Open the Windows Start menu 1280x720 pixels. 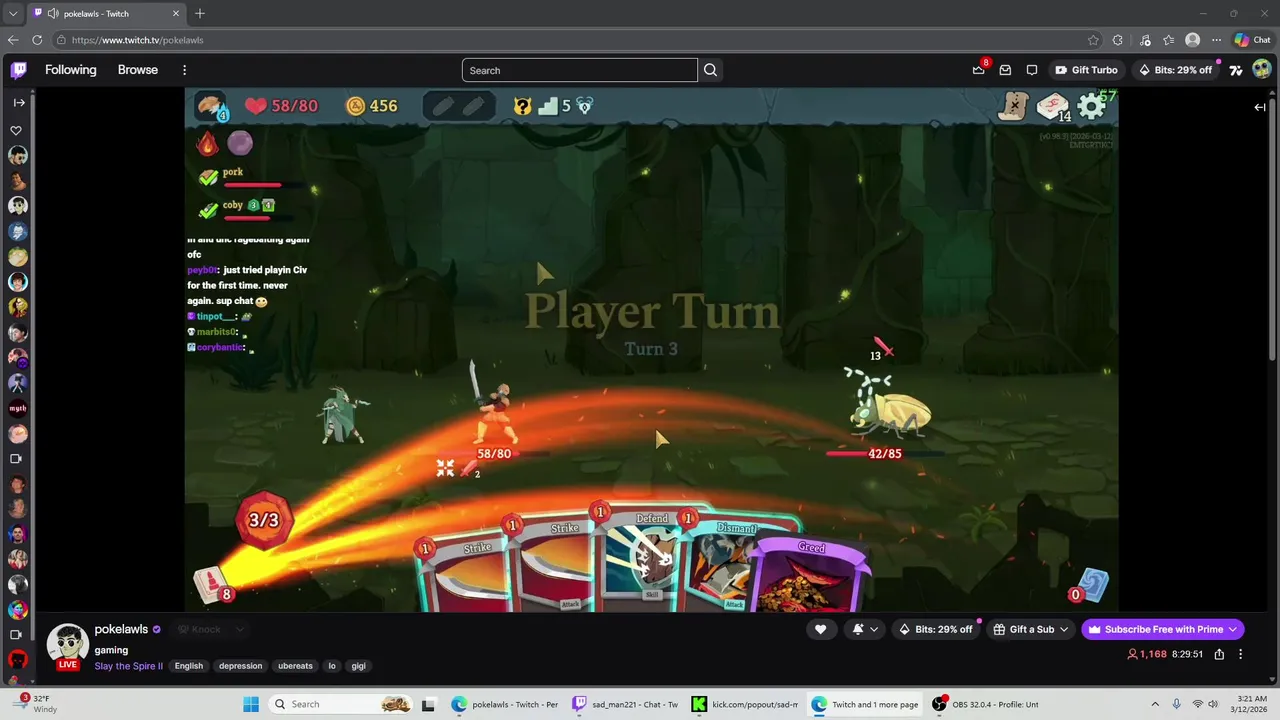click(251, 704)
